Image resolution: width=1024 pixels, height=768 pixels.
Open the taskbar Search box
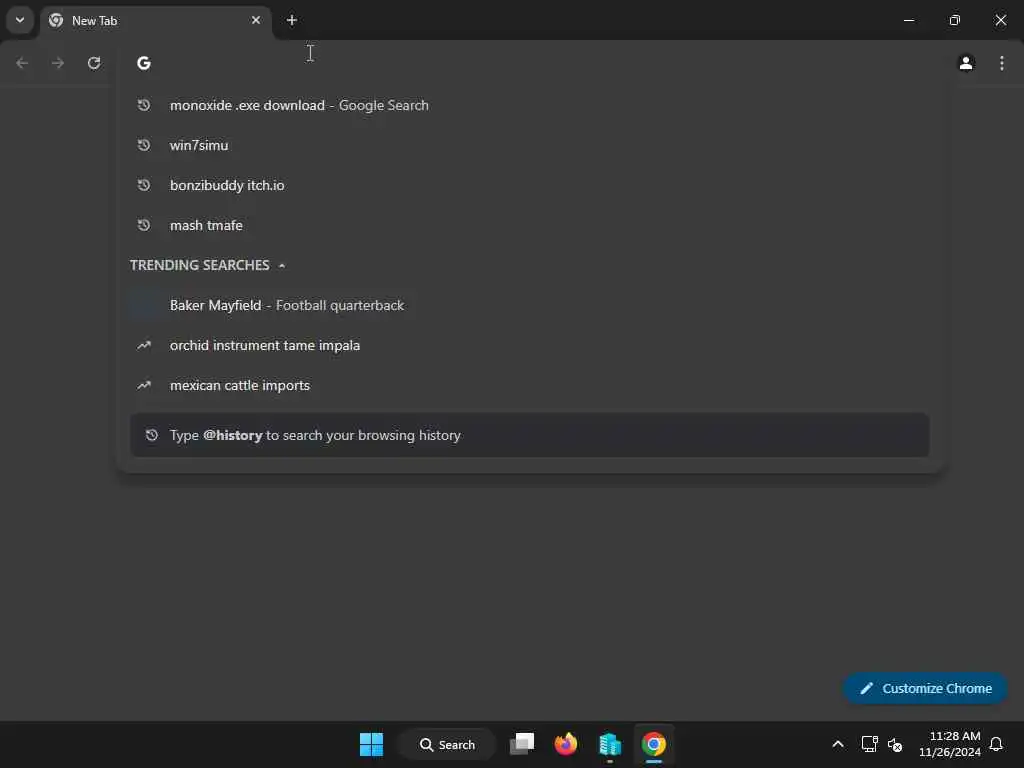point(447,744)
